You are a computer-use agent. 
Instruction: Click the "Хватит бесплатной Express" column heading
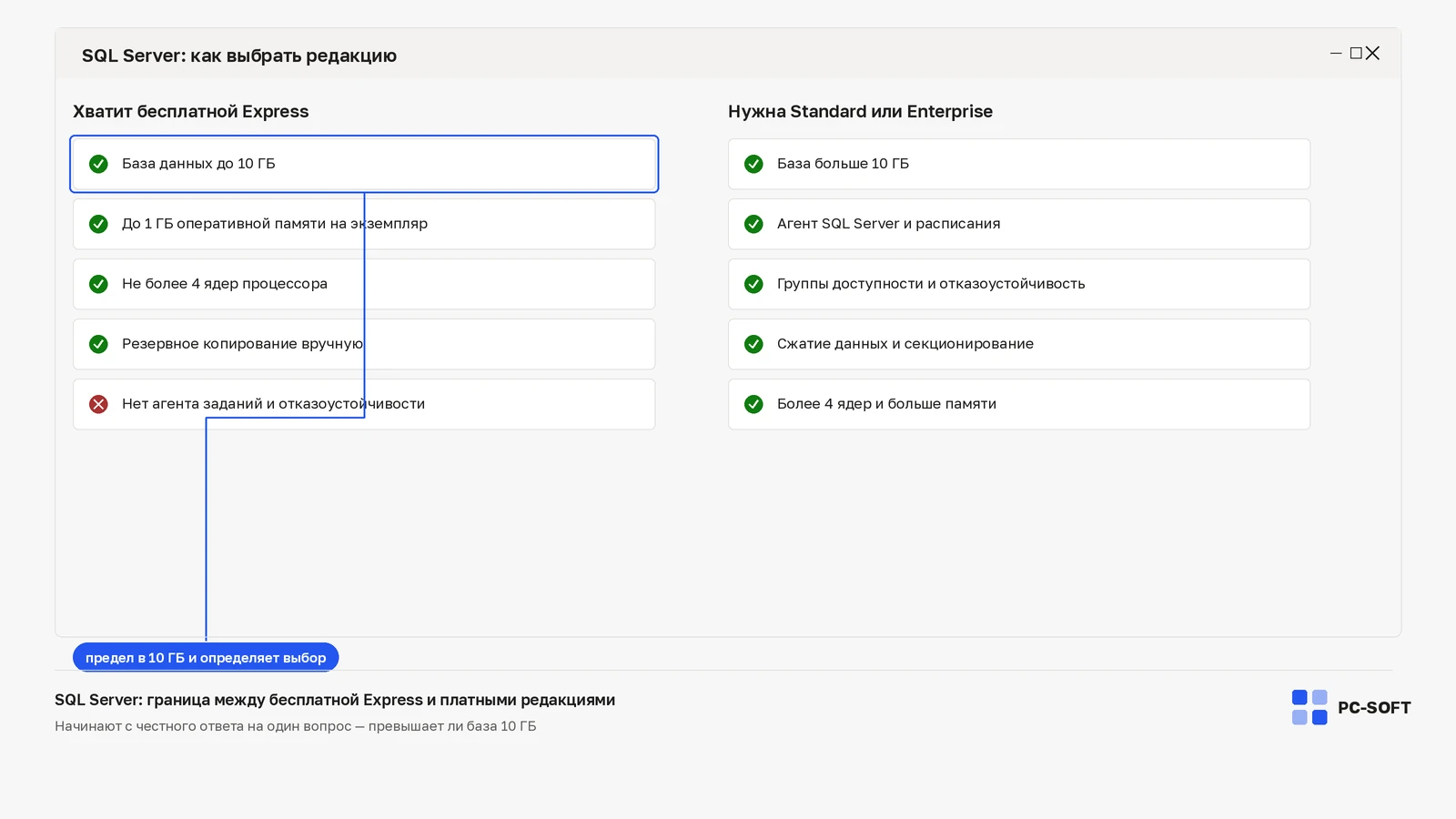191,112
